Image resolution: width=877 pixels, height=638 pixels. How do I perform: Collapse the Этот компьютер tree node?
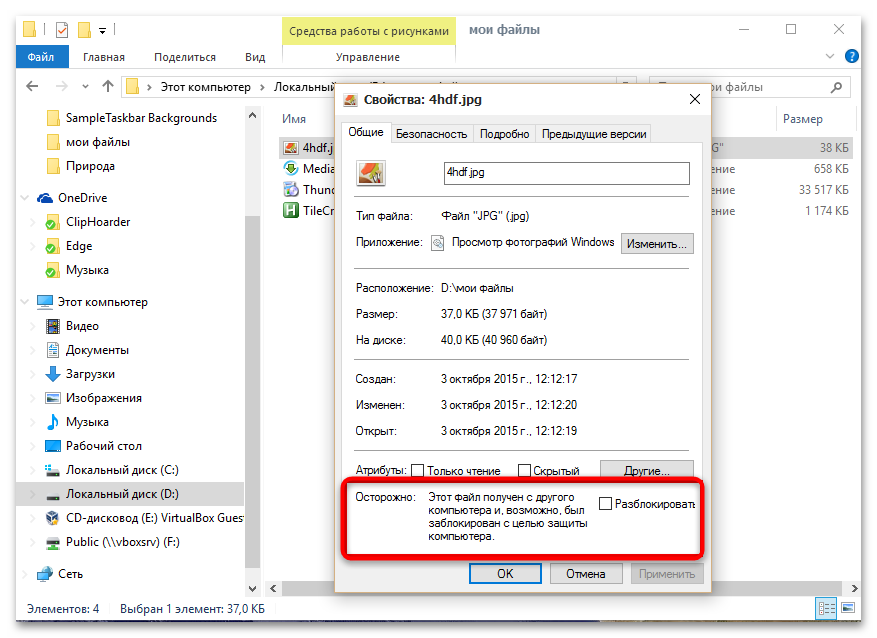[x=25, y=302]
